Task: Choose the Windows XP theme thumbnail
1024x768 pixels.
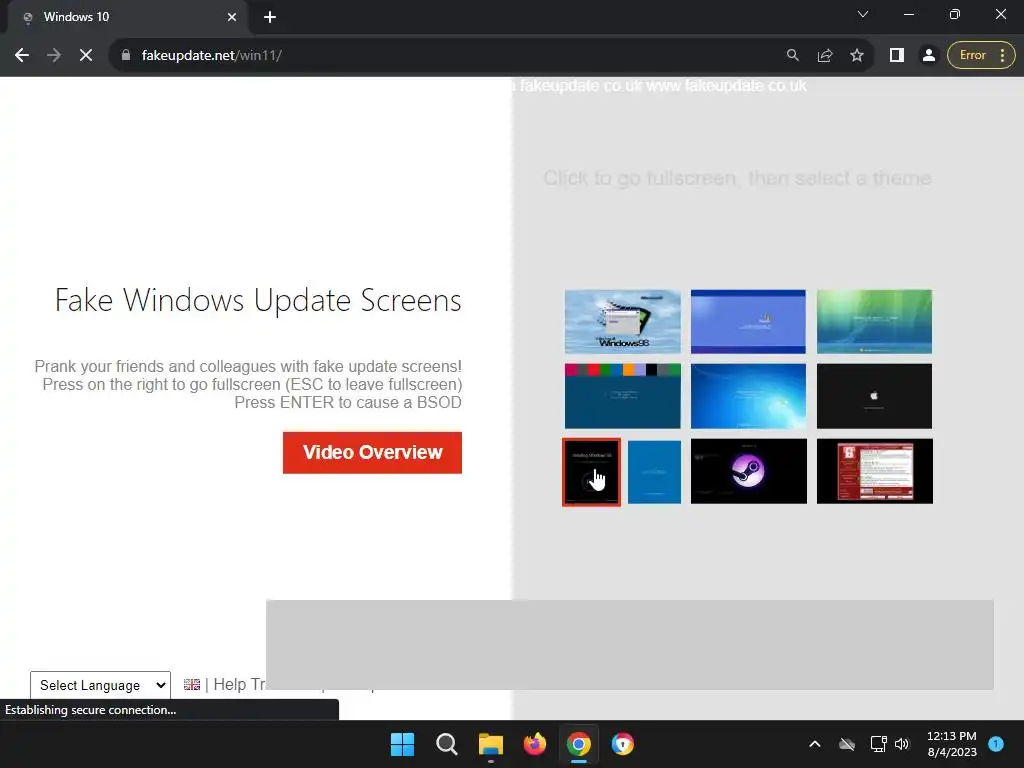Action: coord(748,321)
